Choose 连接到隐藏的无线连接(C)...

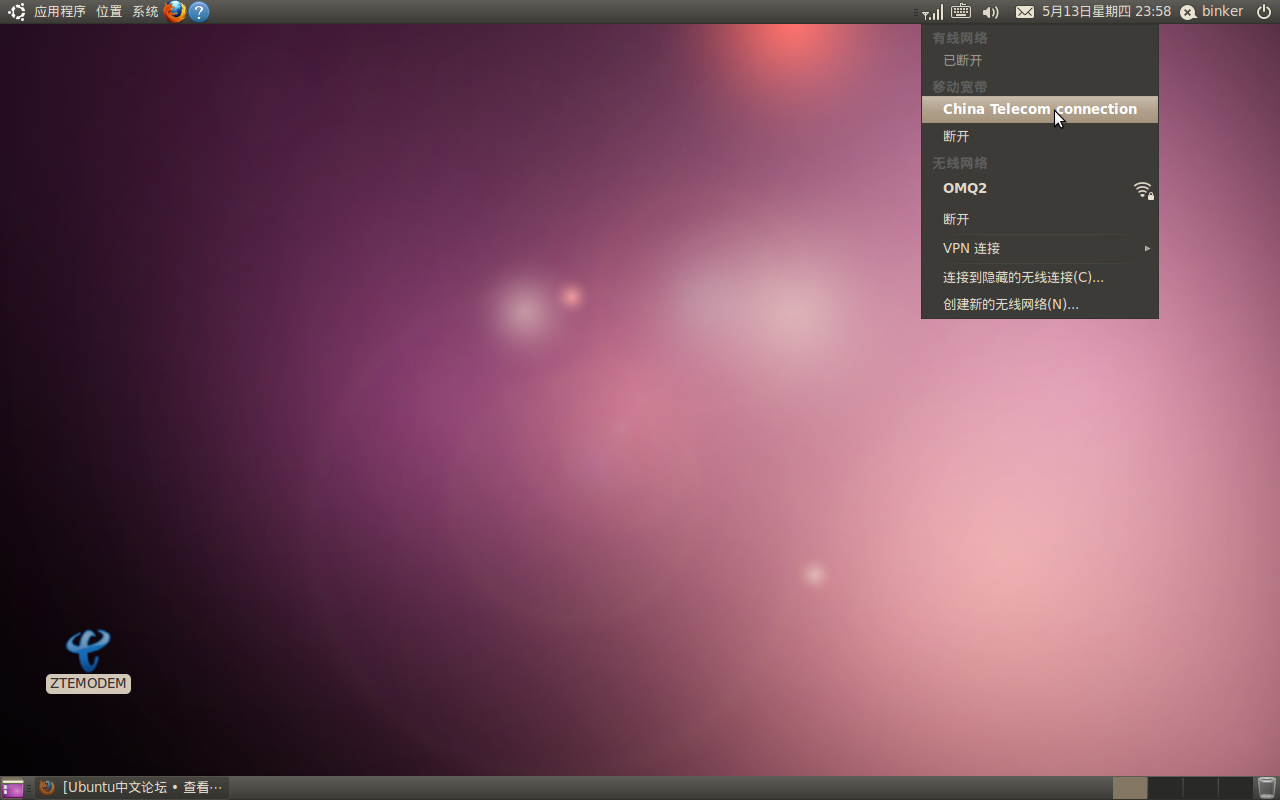point(1040,277)
